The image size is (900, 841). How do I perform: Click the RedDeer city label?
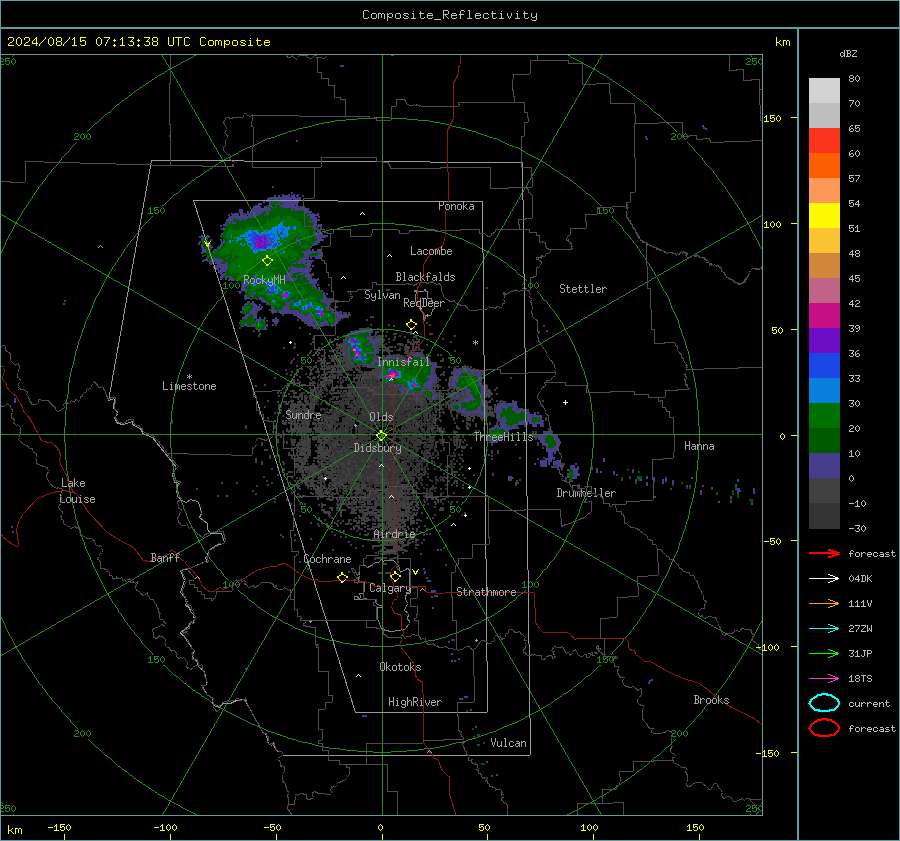[x=424, y=303]
